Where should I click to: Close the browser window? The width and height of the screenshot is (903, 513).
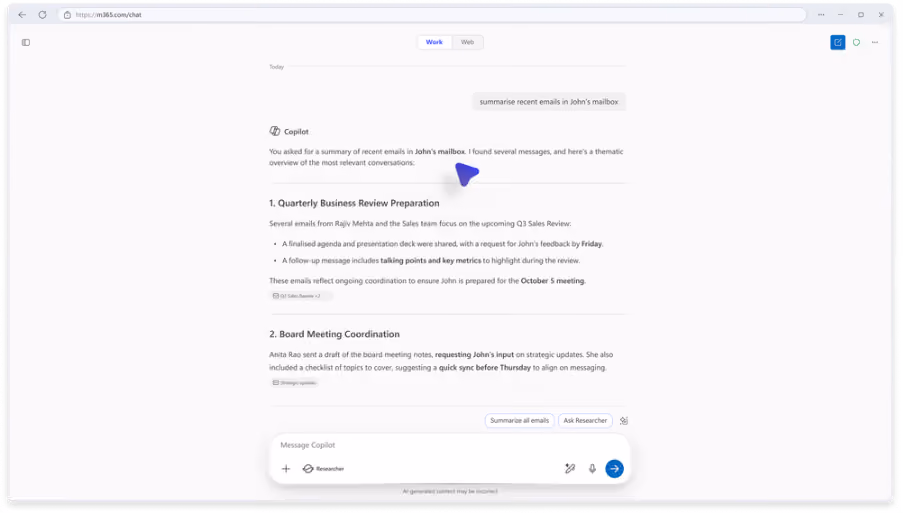tap(881, 15)
